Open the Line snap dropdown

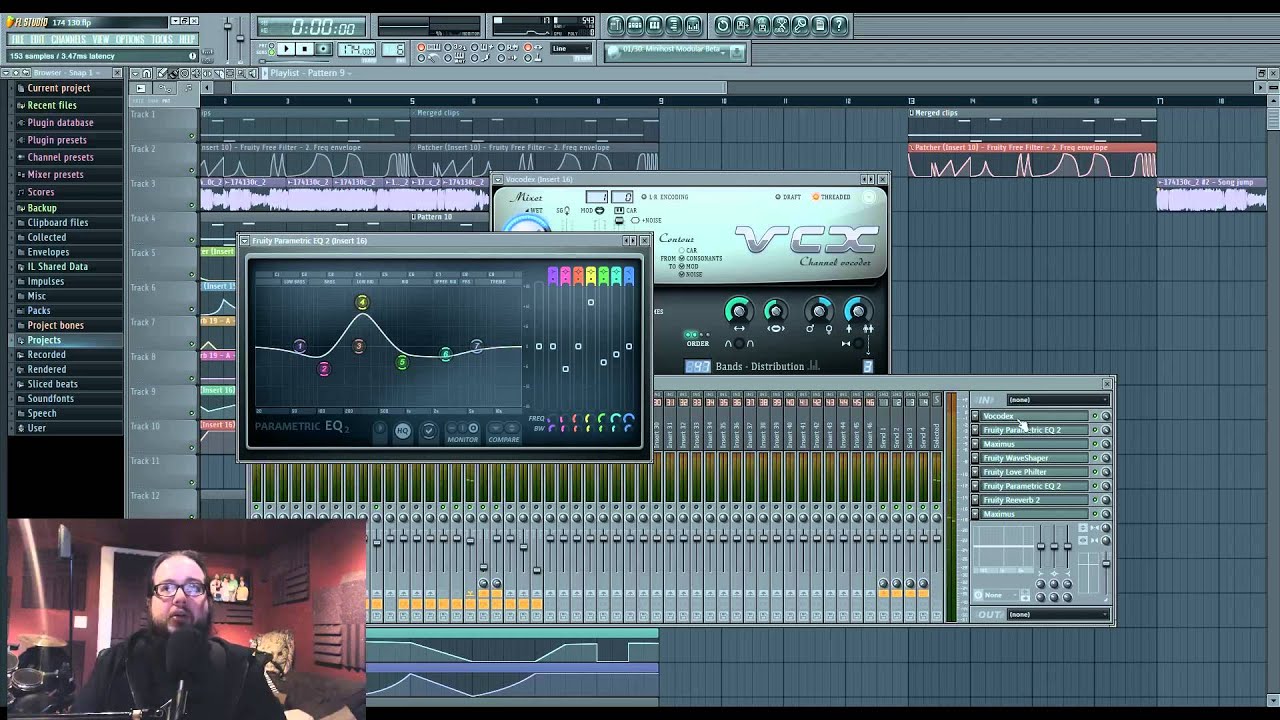(x=572, y=49)
